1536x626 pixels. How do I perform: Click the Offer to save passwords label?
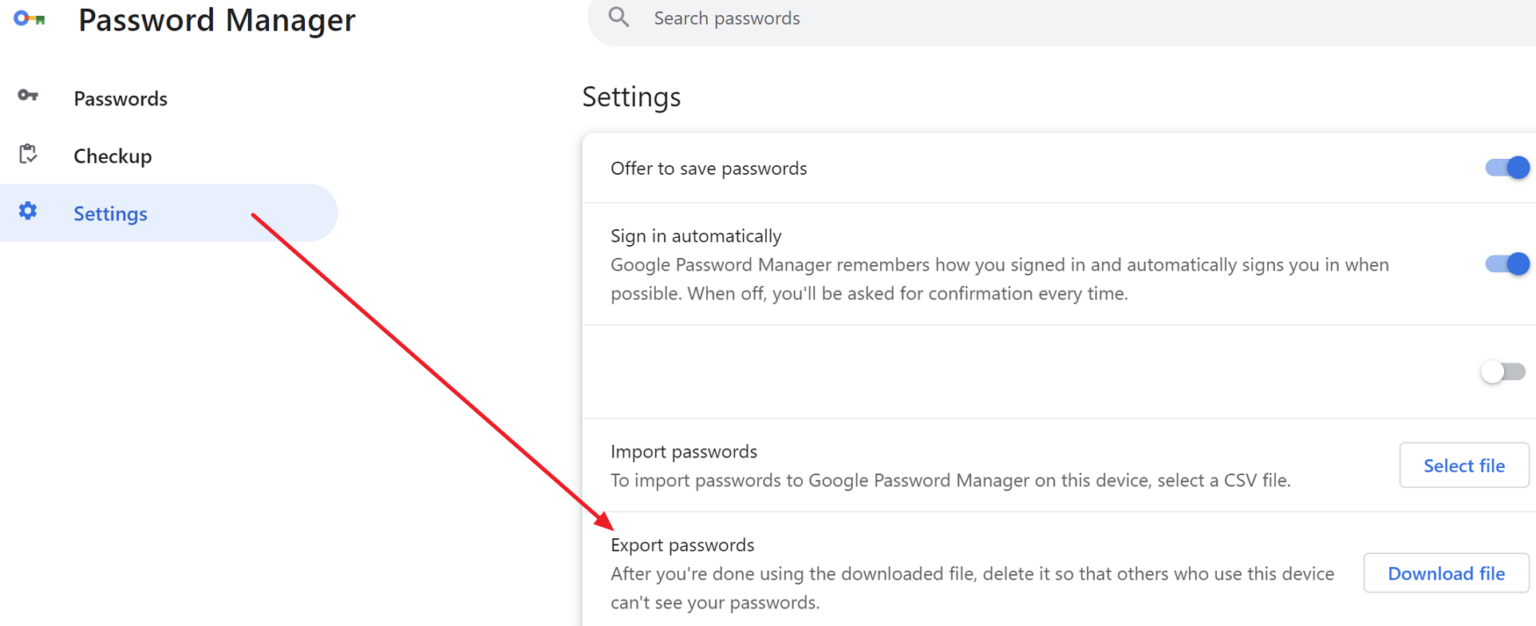(x=709, y=168)
